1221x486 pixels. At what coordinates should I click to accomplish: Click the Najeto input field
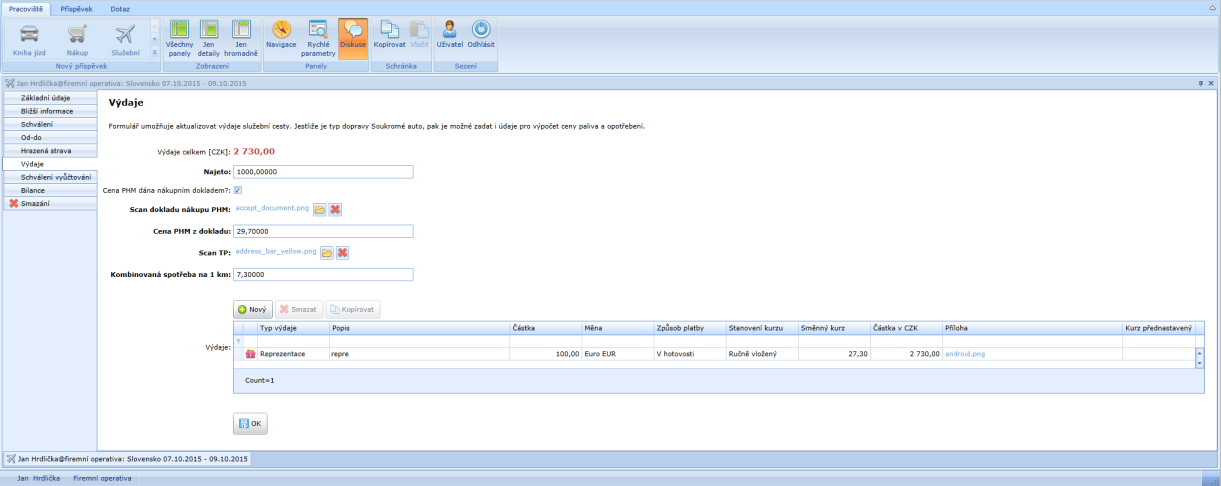click(x=323, y=172)
